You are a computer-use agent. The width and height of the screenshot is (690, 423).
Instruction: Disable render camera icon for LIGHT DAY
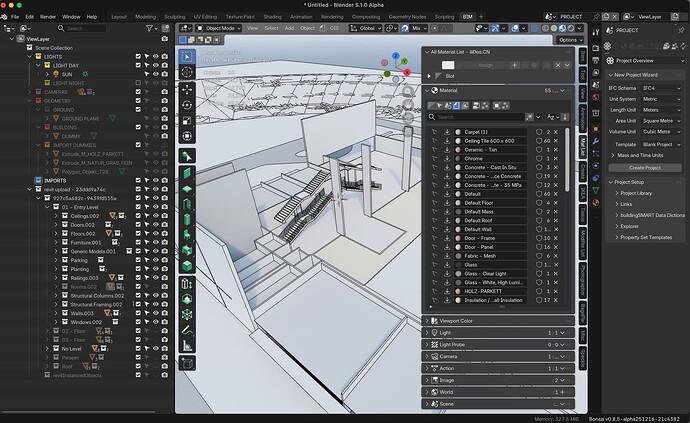pos(165,65)
